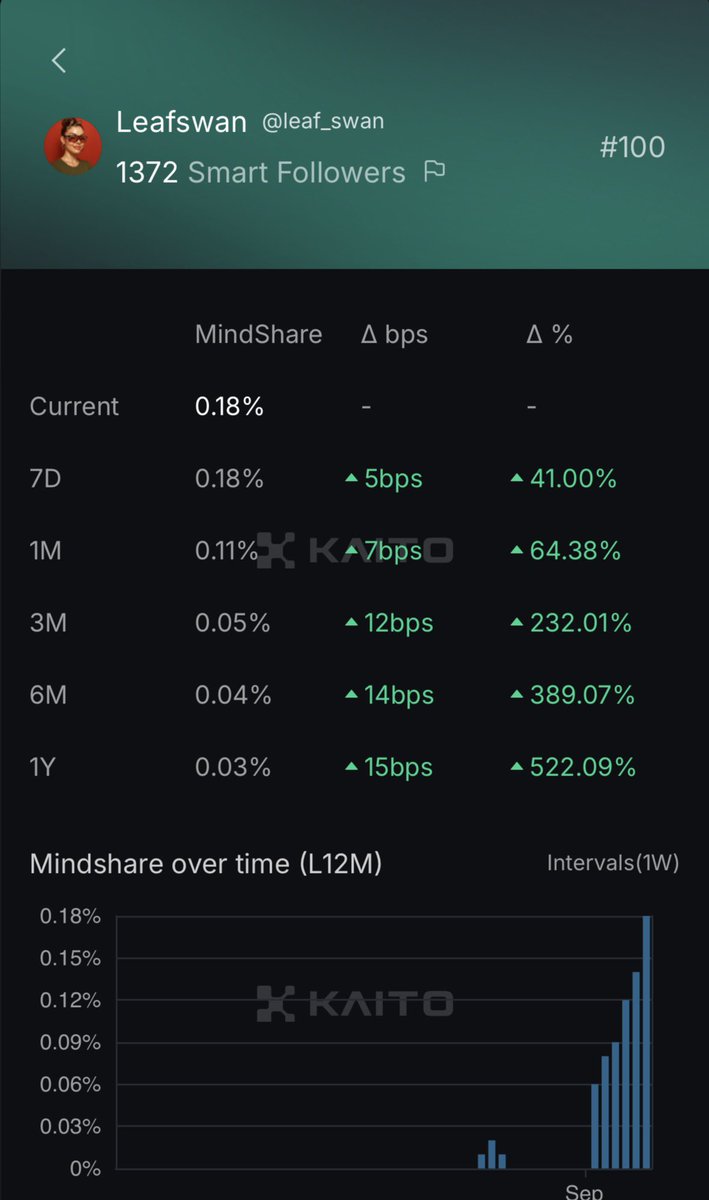The height and width of the screenshot is (1200, 709).
Task: Click the green up arrow beside 5bps
Action: click(351, 479)
